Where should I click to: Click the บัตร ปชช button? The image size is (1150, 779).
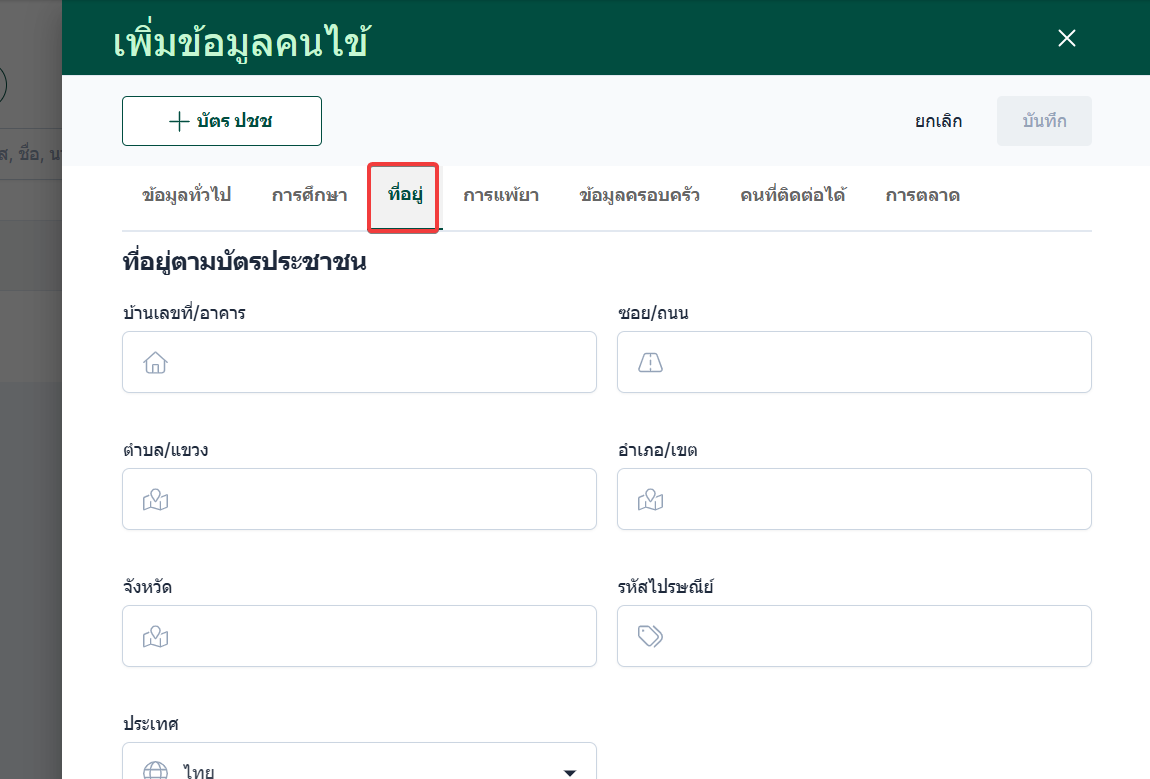221,121
